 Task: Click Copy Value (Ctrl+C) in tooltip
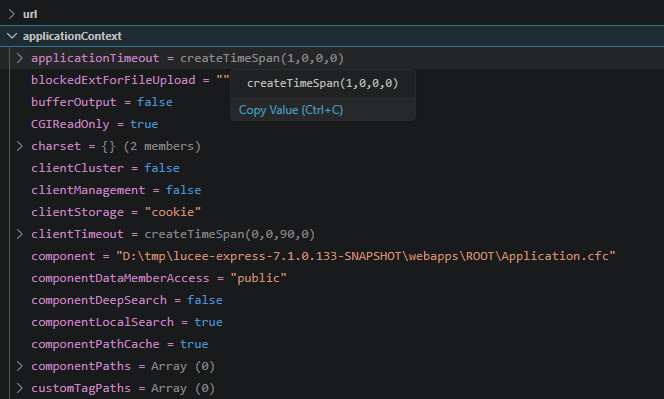(x=291, y=110)
